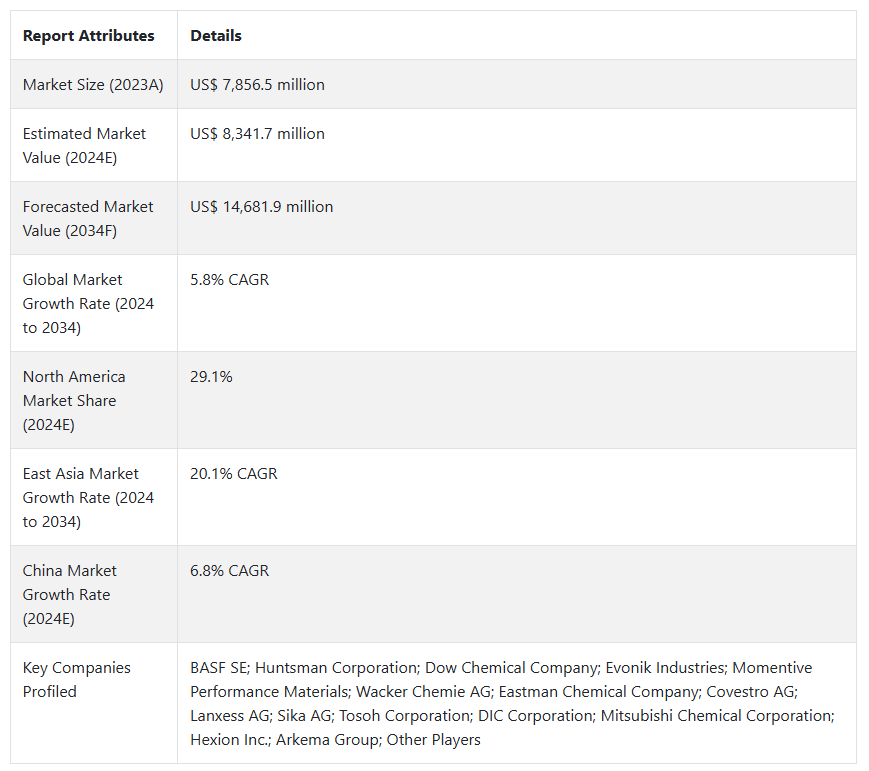Screen dimensions: 869x771
Task: Click BASF SE in the companies list
Action: 219,668
